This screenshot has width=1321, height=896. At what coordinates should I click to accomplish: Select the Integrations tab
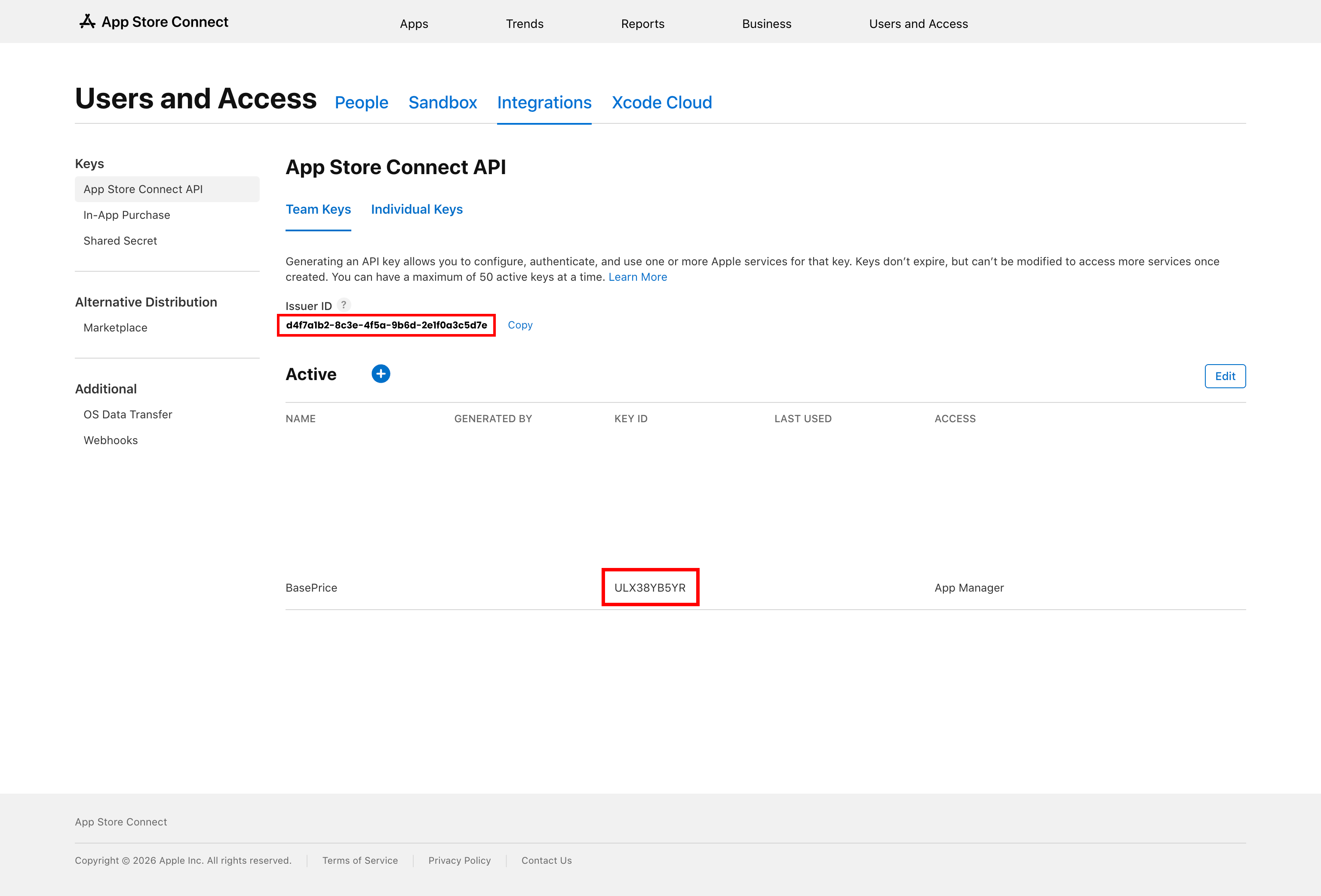coord(544,102)
